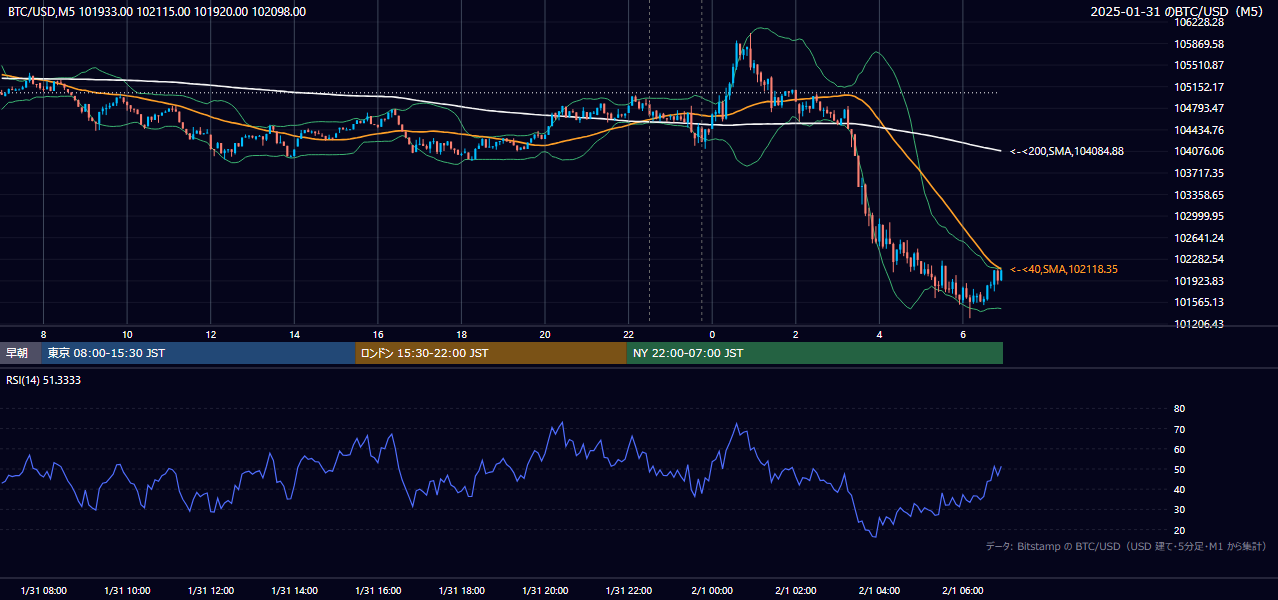The image size is (1278, 600).
Task: Click RSI axis level 50
Action: pos(1179,469)
